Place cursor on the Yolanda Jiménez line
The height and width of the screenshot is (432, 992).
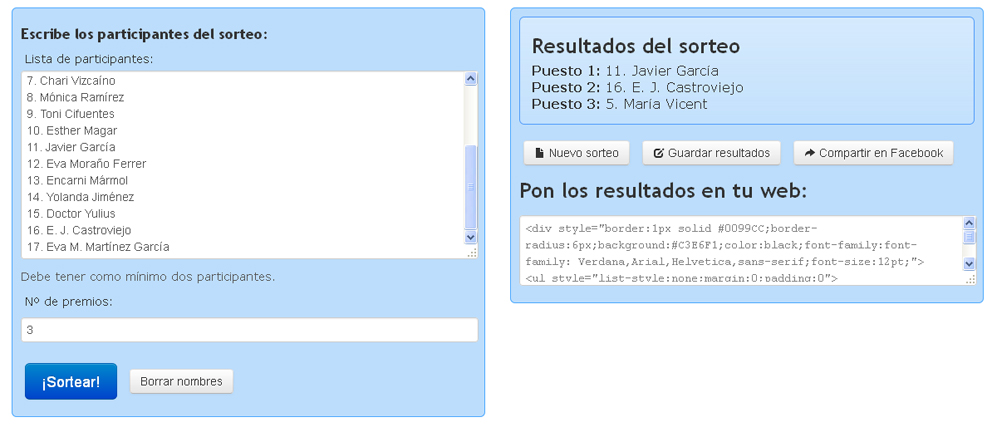click(81, 197)
